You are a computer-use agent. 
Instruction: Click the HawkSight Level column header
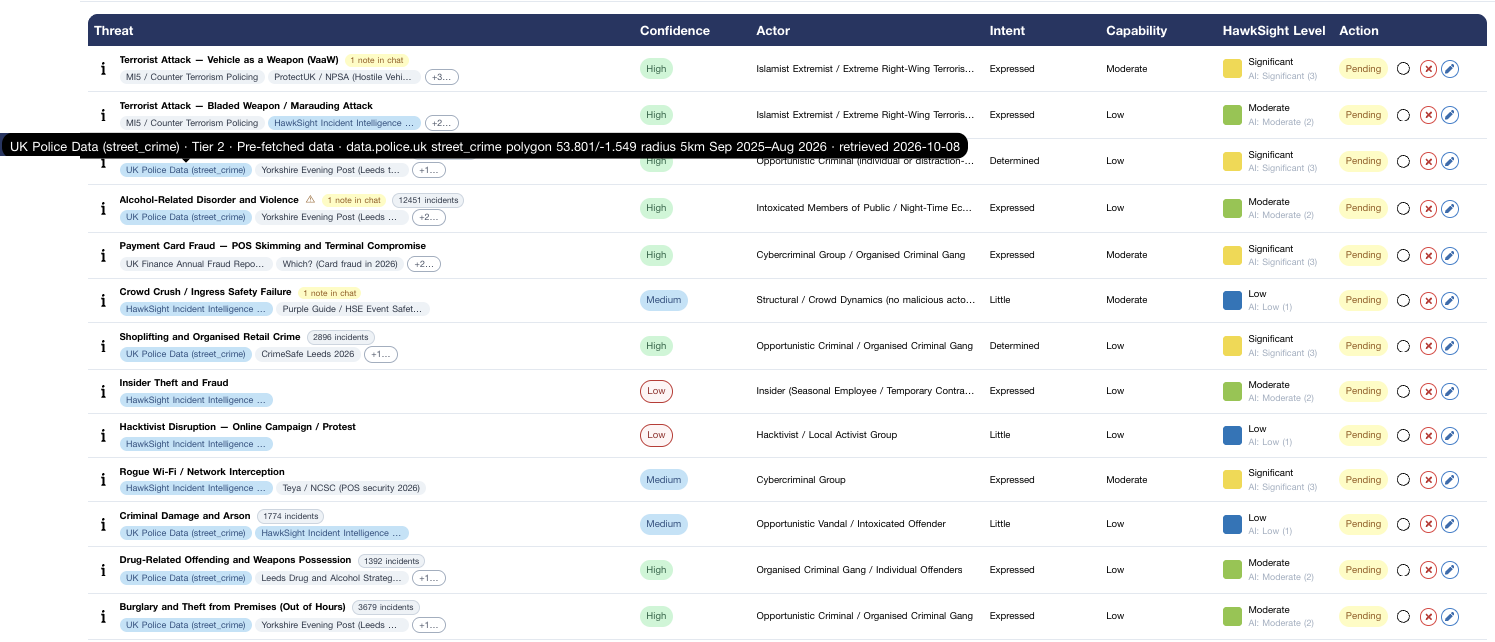point(1274,31)
